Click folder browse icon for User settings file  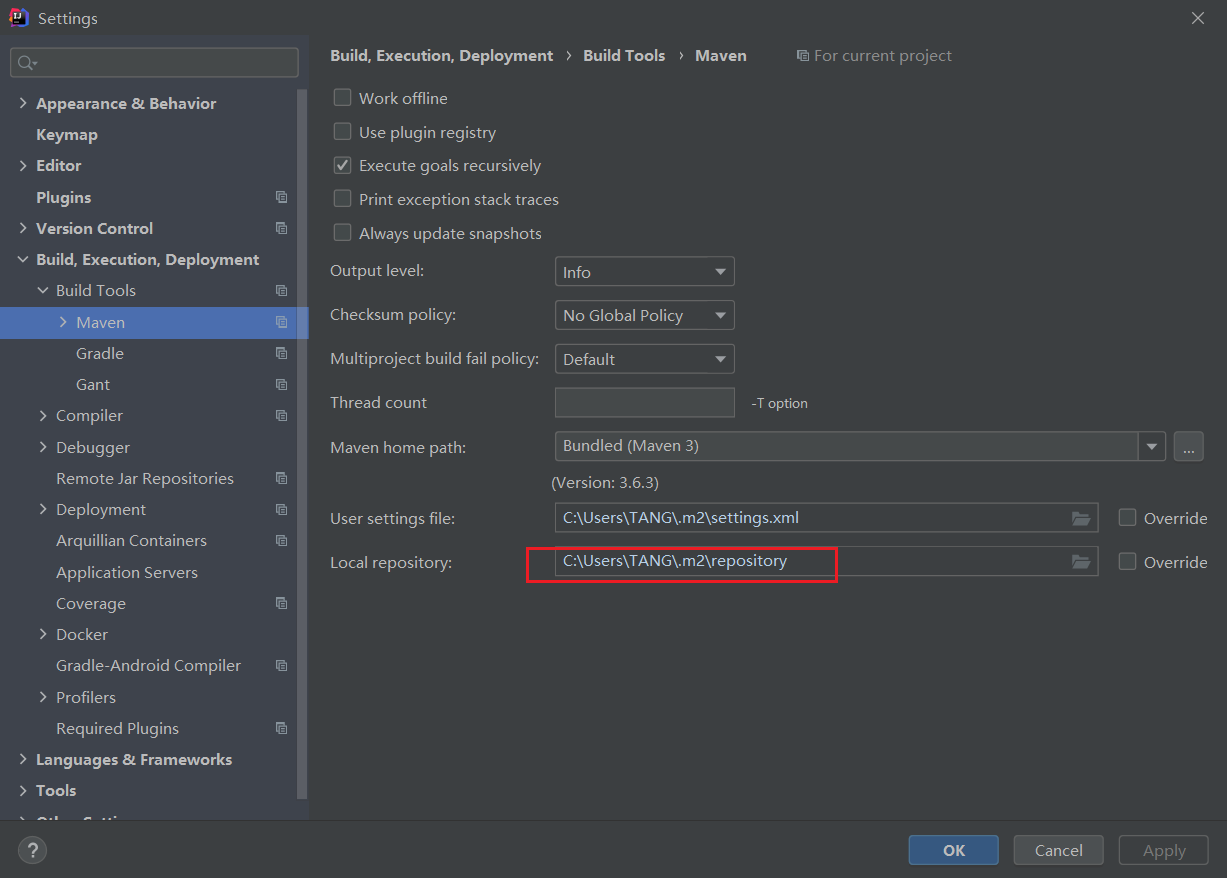click(1081, 518)
